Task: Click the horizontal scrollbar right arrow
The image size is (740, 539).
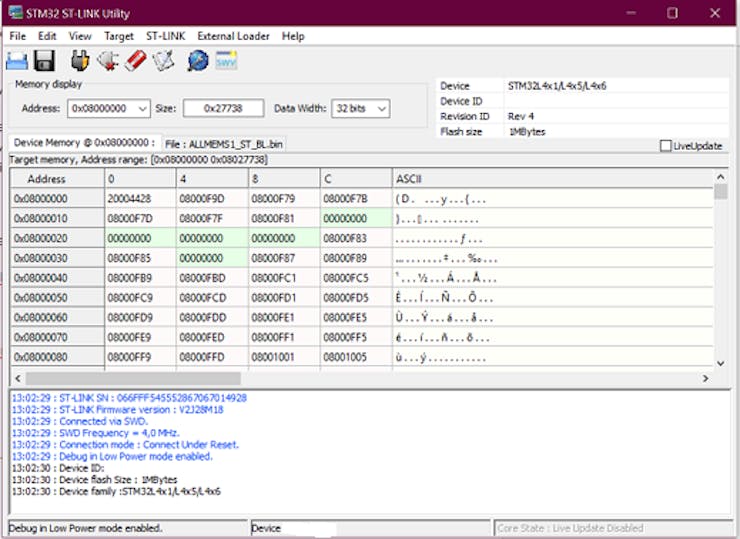Action: 706,378
